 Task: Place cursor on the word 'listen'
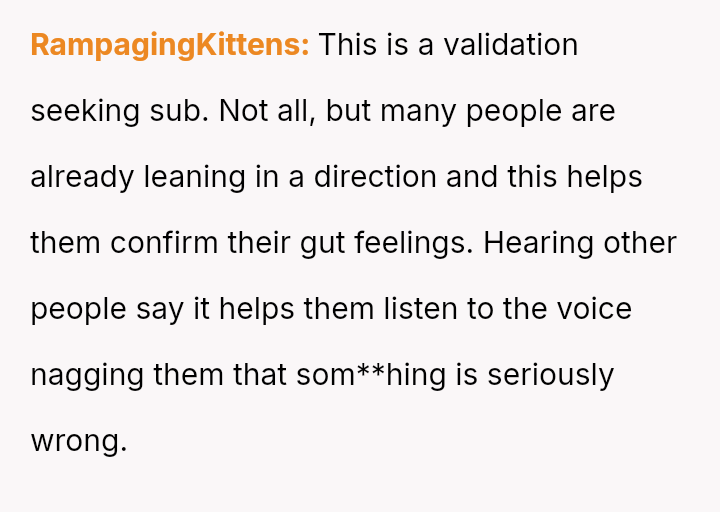click(421, 309)
